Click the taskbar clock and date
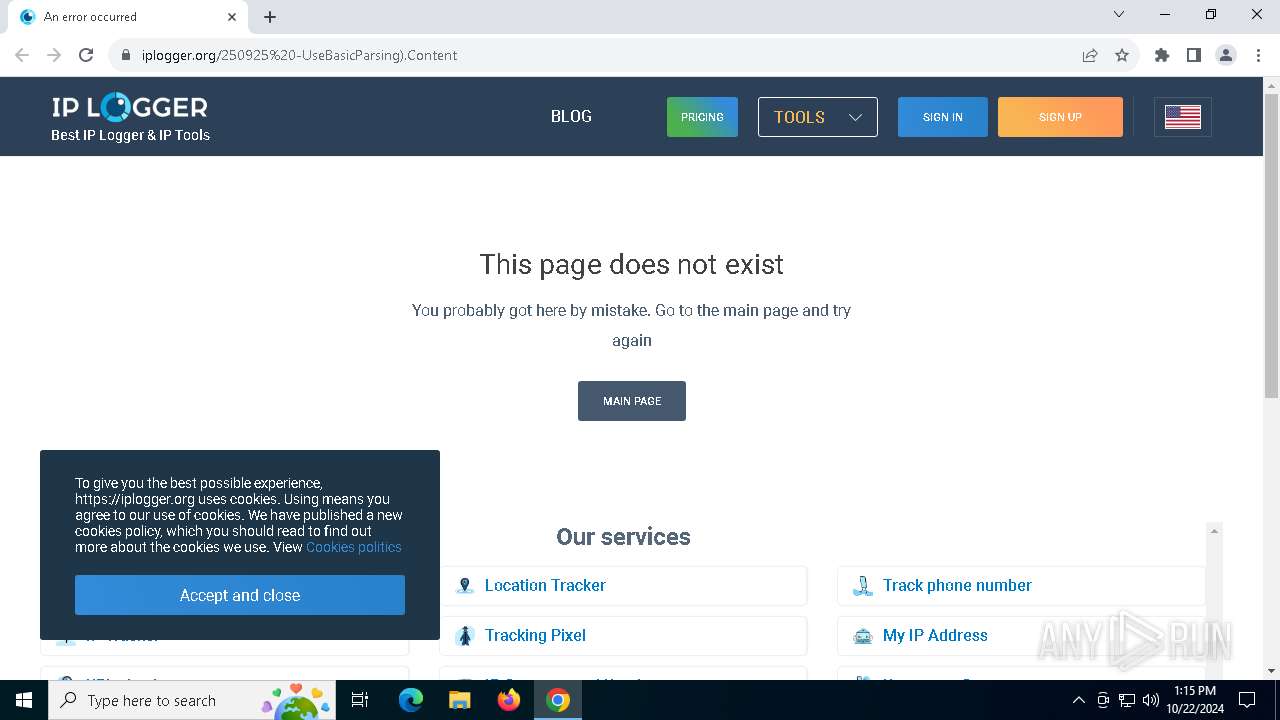 [1195, 700]
